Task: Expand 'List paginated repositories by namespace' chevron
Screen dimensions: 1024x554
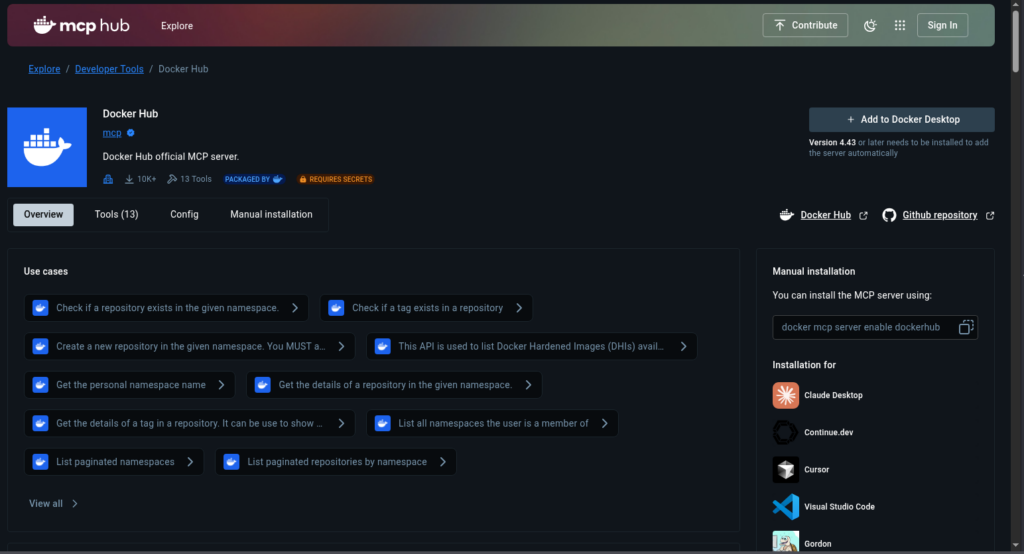Action: [x=443, y=462]
